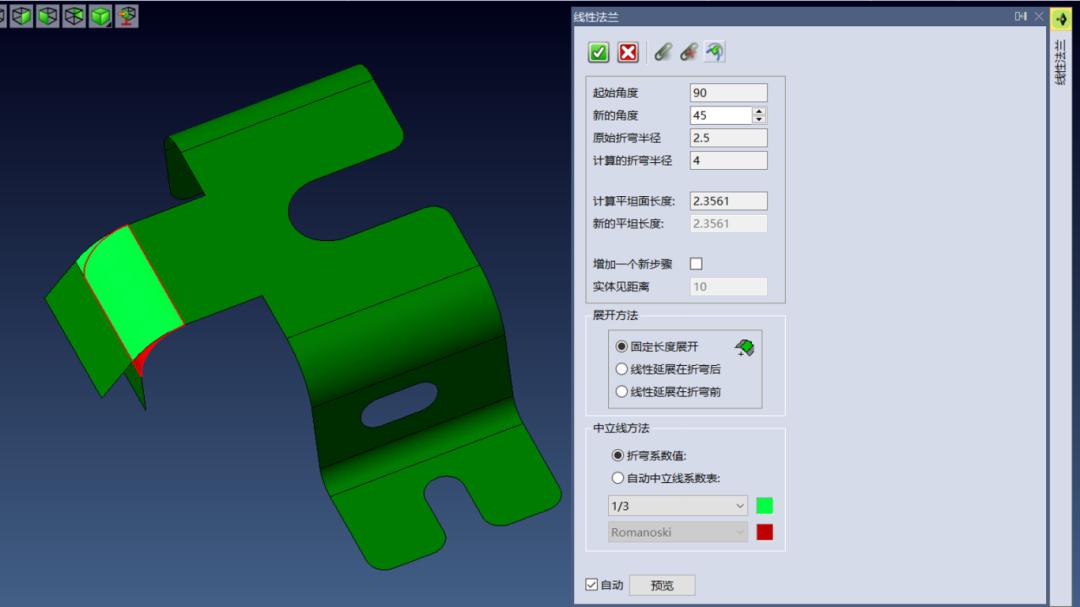The width and height of the screenshot is (1080, 607).
Task: Click the 展开方法 group label
Action: point(615,316)
